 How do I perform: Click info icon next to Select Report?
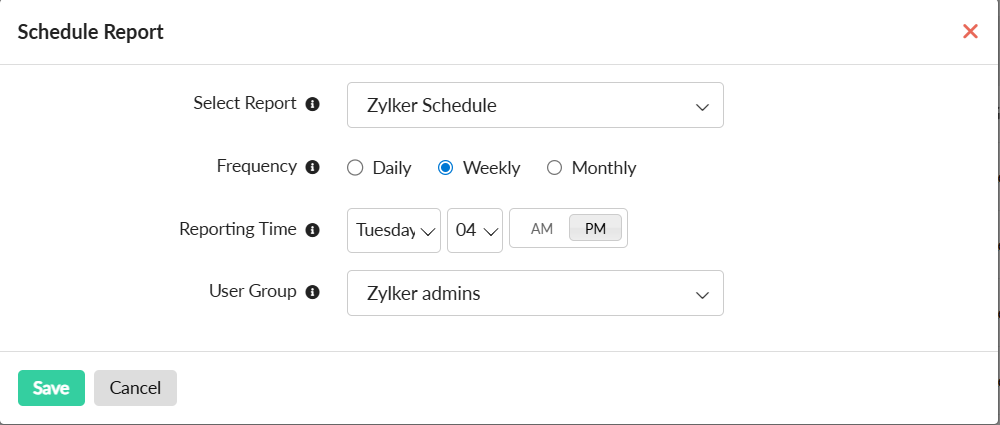coord(313,104)
